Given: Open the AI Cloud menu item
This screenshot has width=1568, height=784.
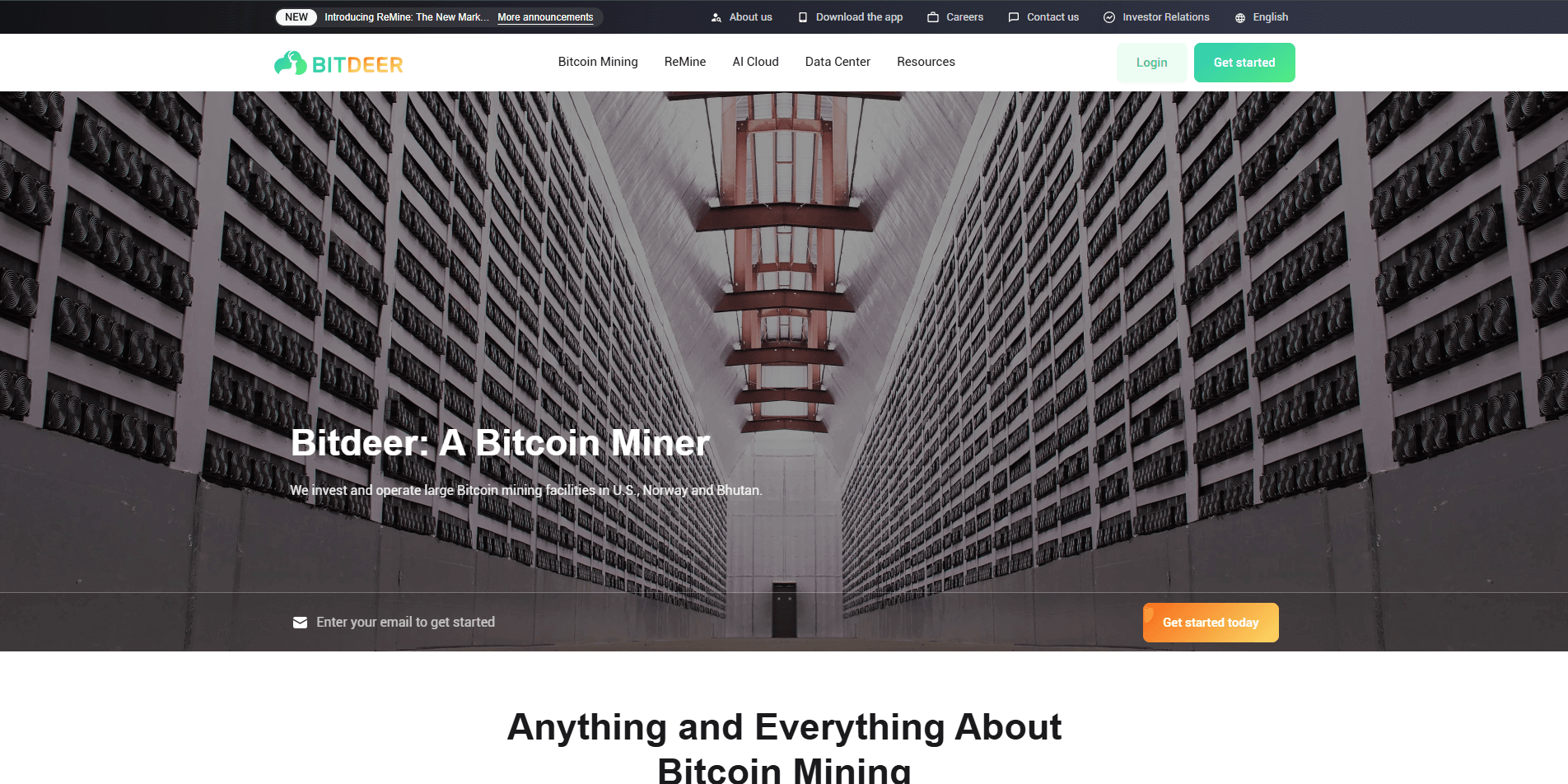Looking at the screenshot, I should coord(755,62).
